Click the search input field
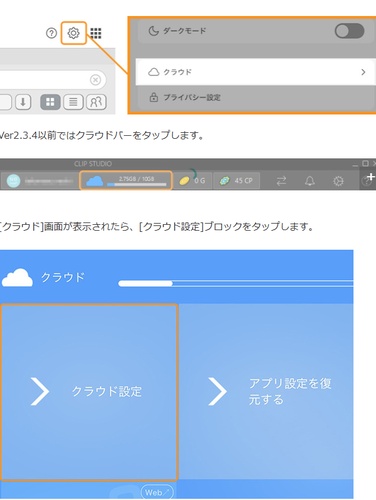 pos(53,80)
